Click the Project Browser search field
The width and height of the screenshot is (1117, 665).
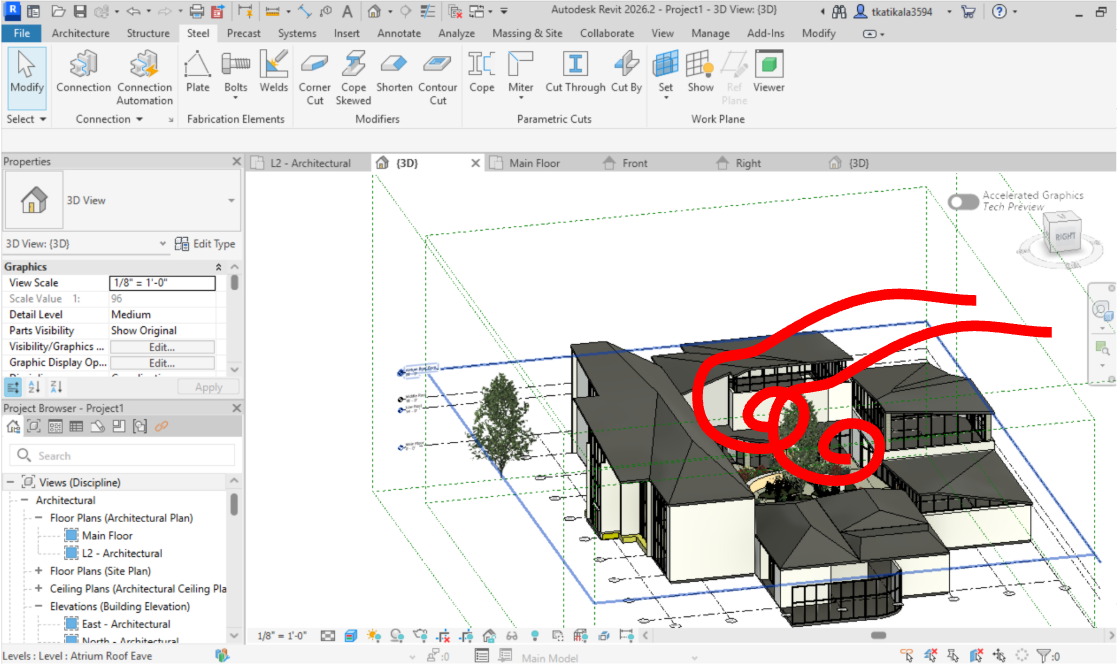(123, 456)
